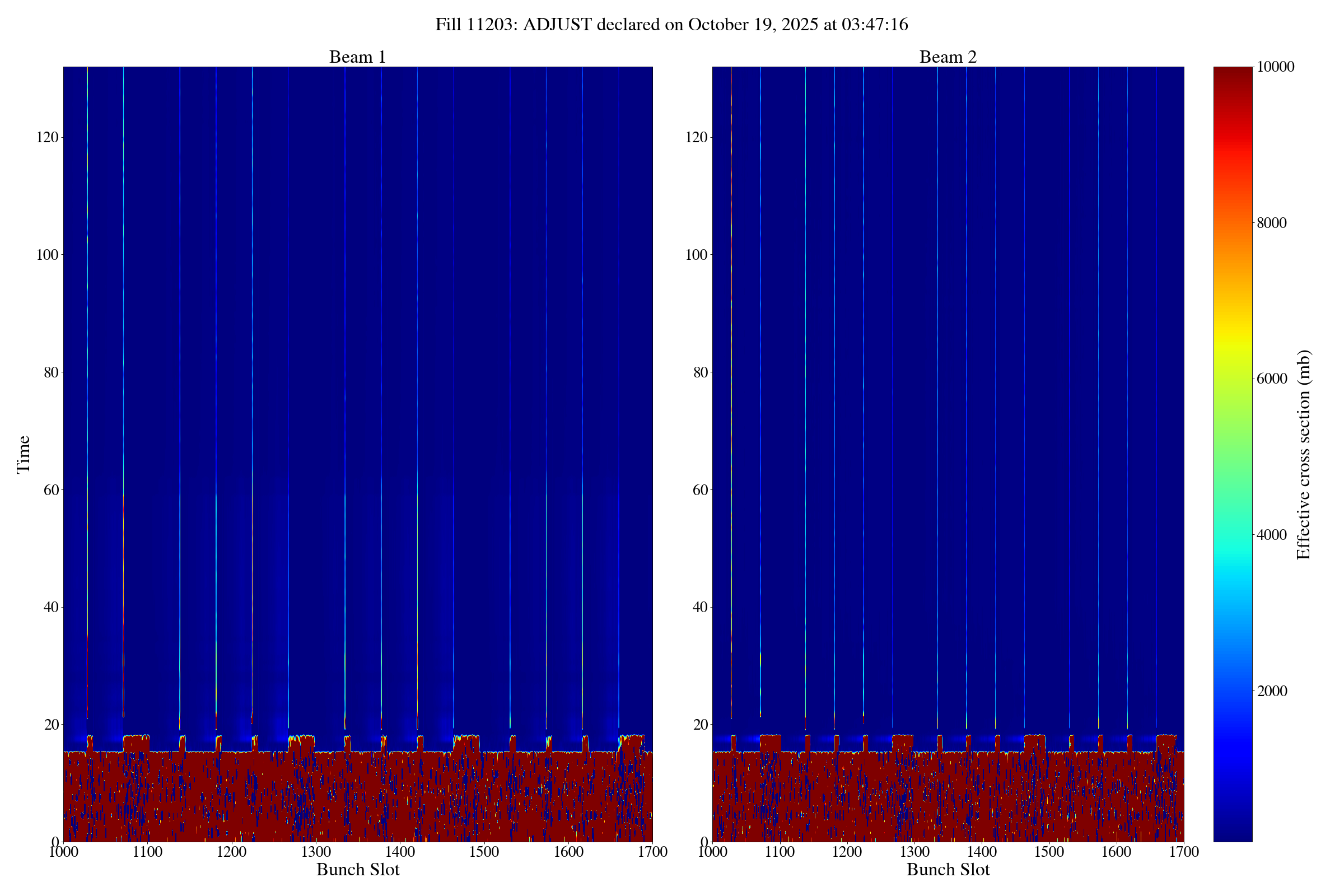Click the Fill 11203 figure title
The image size is (1344, 896).
(x=671, y=25)
